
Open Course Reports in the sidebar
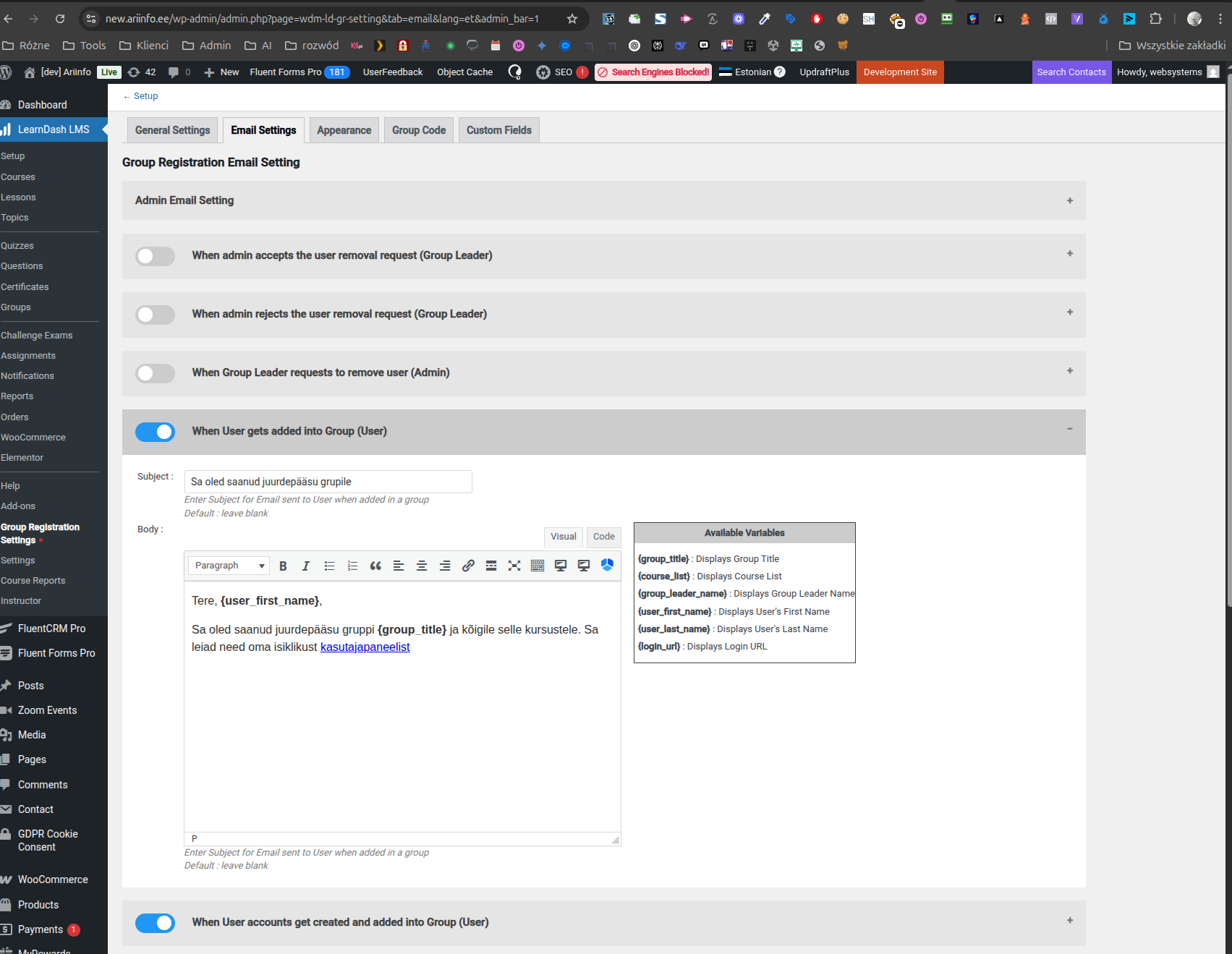[x=33, y=581]
